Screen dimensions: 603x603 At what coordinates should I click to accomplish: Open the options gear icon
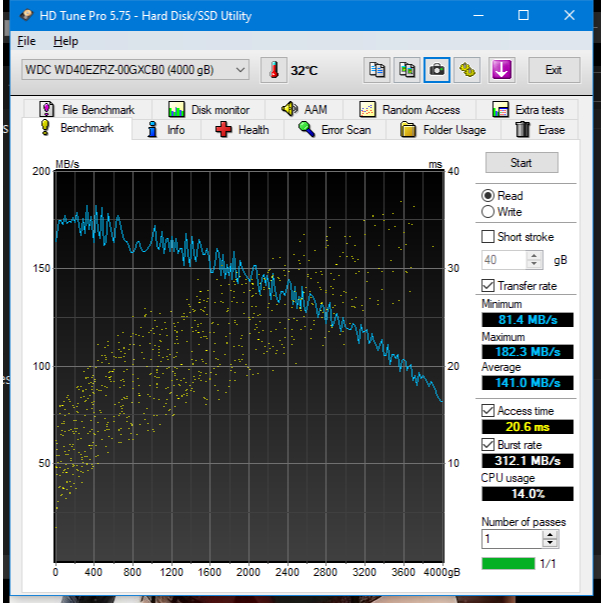(467, 69)
